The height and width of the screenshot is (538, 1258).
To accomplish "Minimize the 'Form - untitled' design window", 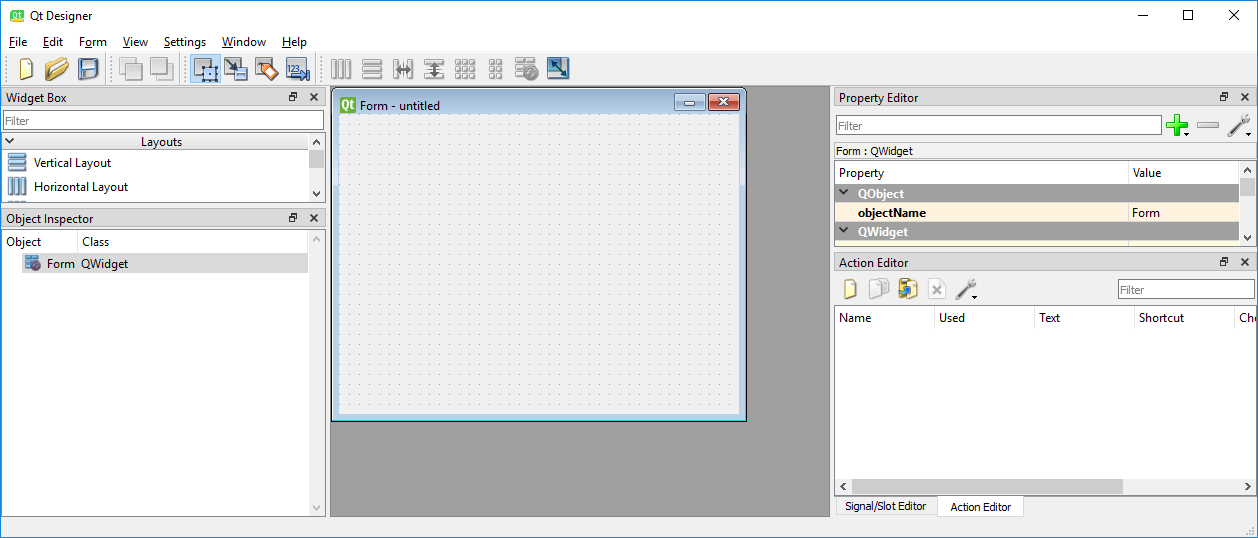I will pyautogui.click(x=690, y=102).
